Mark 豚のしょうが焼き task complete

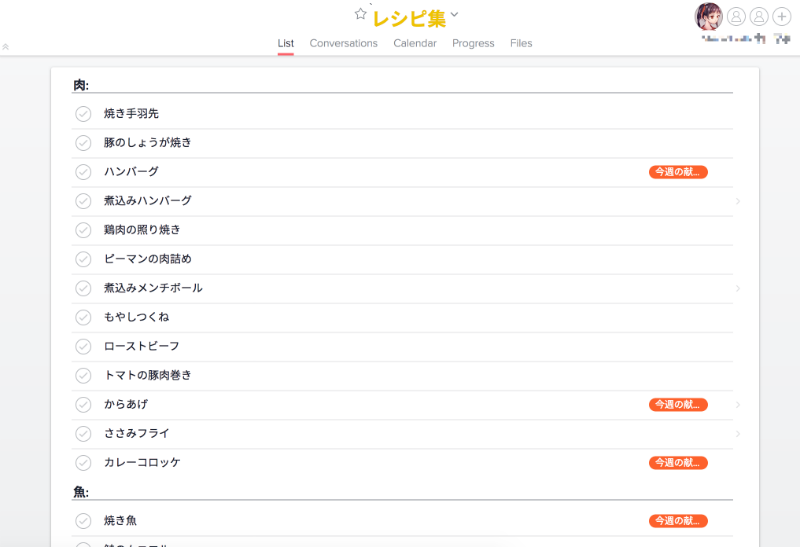coord(83,143)
